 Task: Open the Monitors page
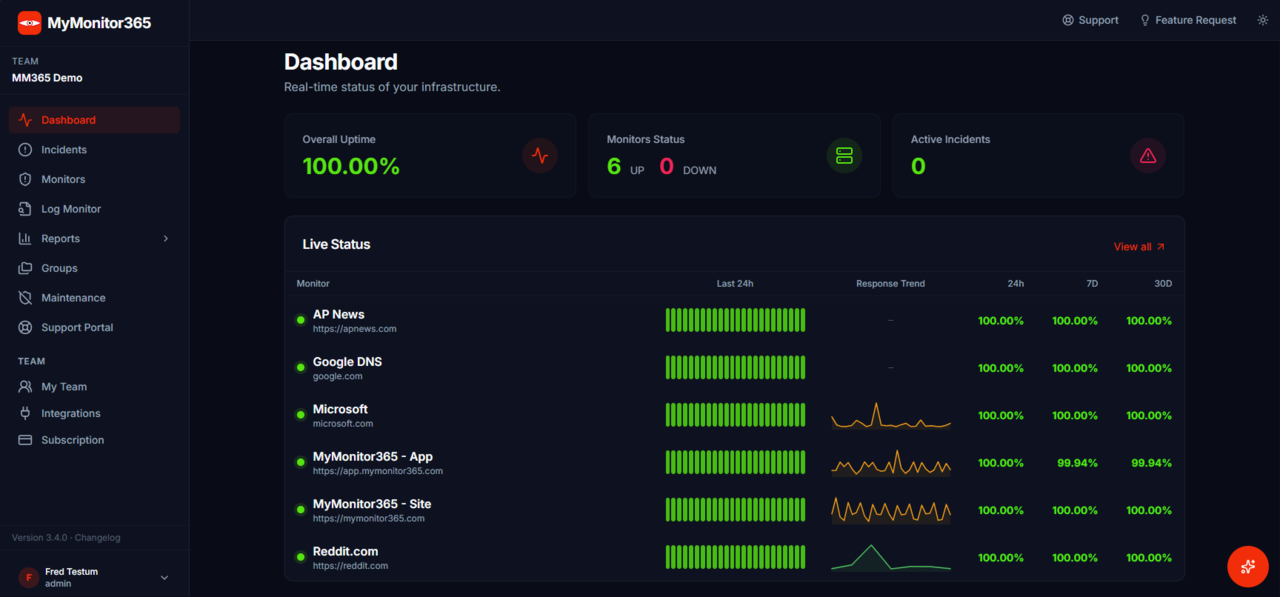(x=94, y=179)
